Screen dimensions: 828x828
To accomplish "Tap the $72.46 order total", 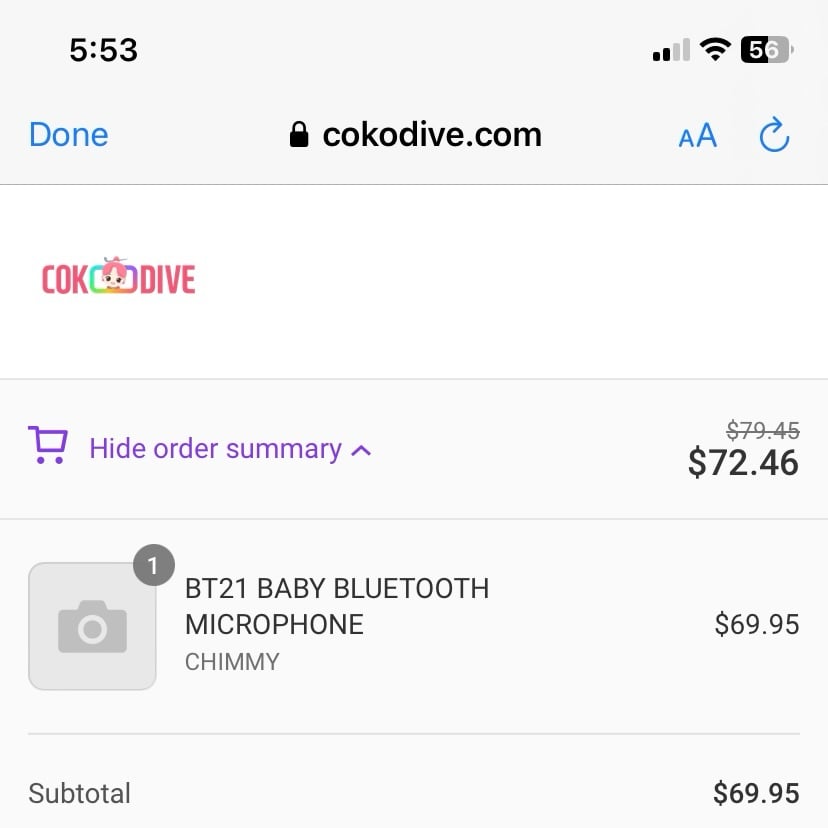I will click(743, 463).
